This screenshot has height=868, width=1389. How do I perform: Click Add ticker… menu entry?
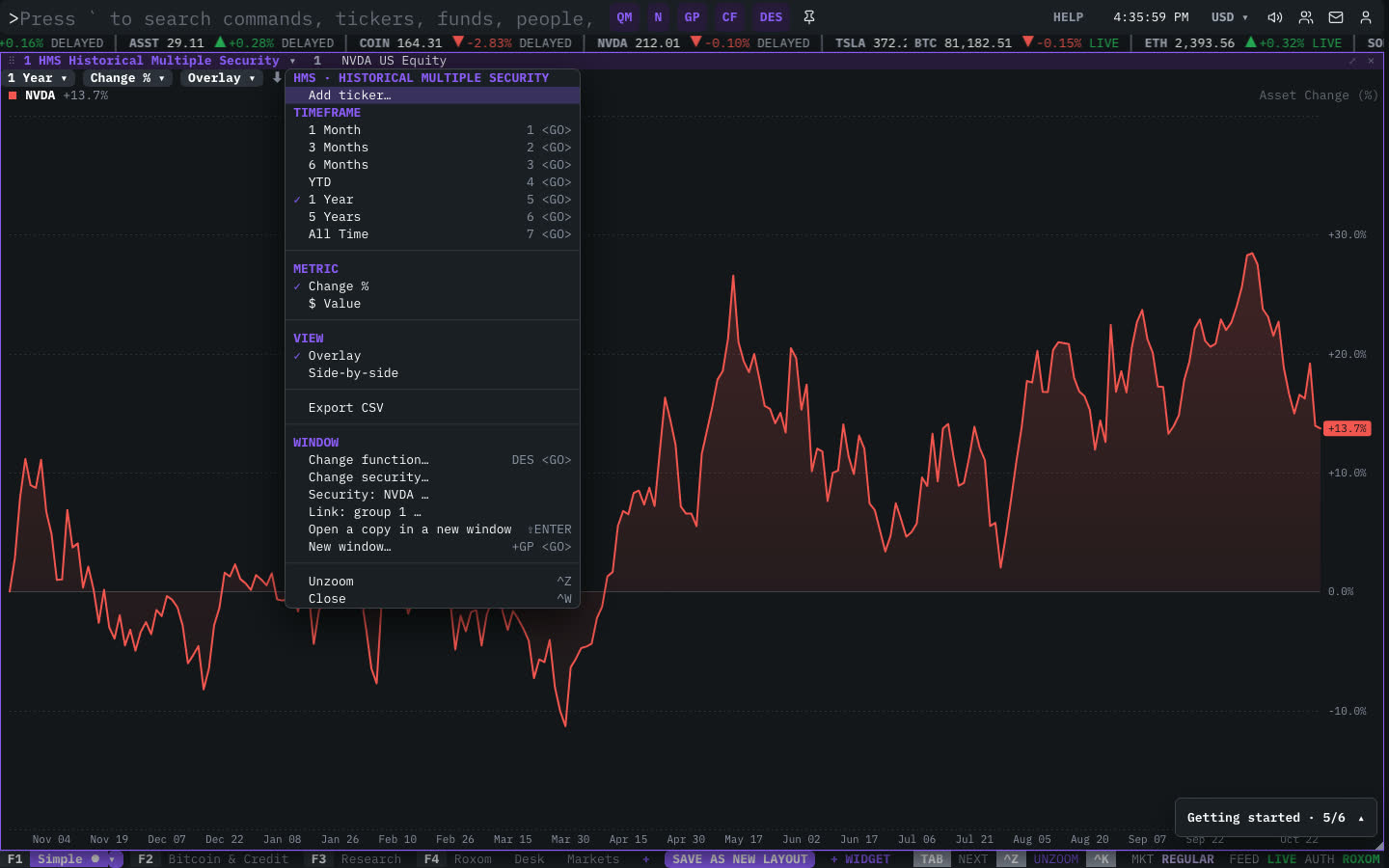click(x=432, y=95)
